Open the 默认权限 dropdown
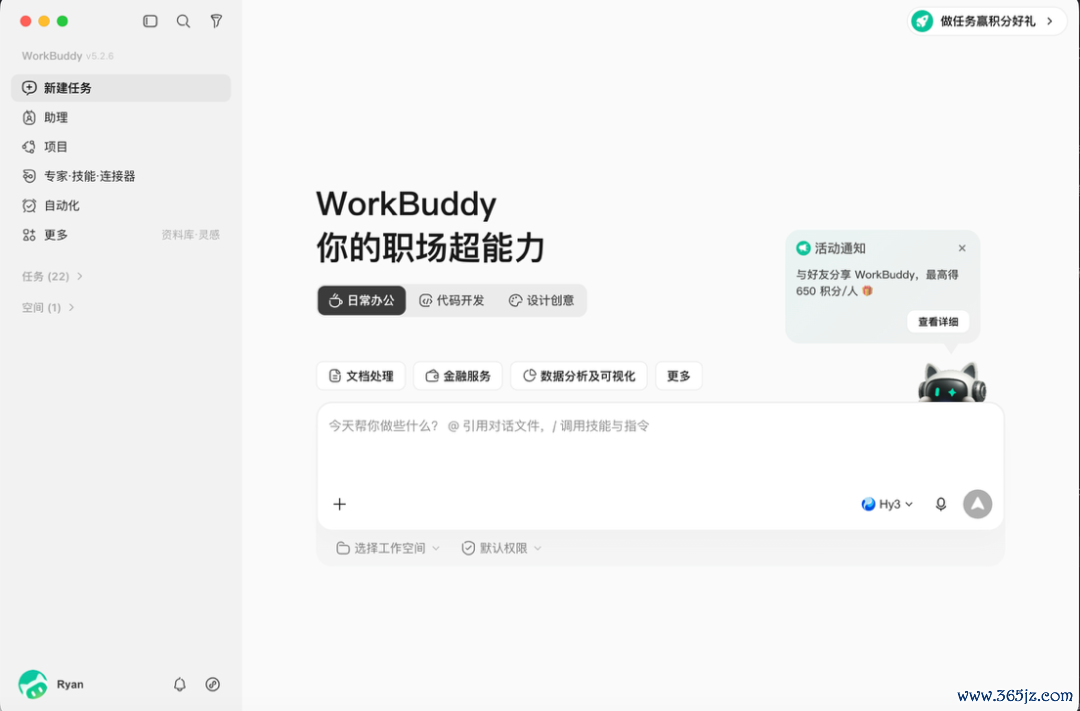This screenshot has width=1080, height=711. pos(501,548)
